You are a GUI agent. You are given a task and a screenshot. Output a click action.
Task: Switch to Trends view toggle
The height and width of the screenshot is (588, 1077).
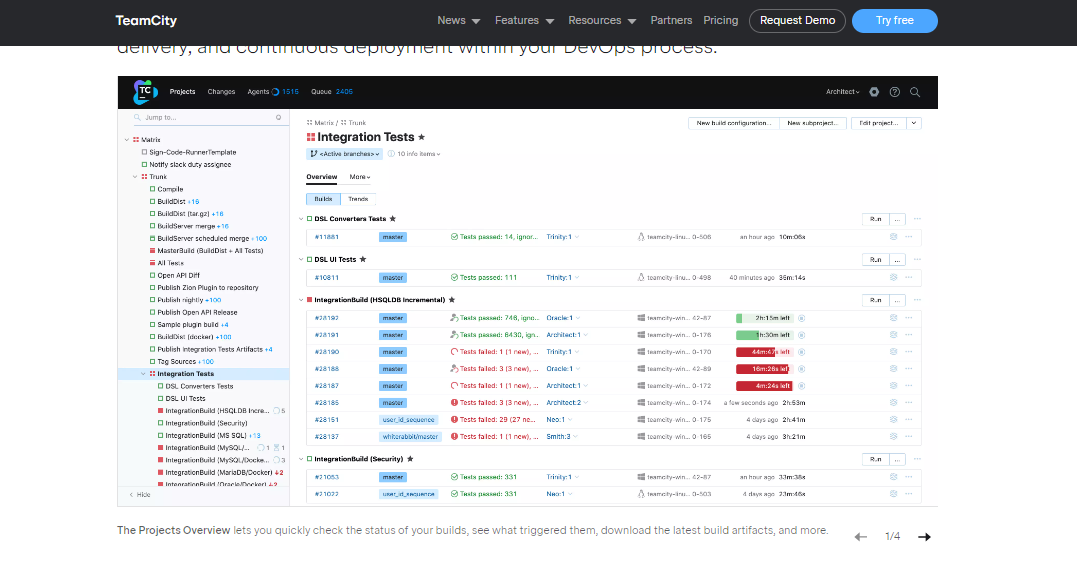point(358,199)
